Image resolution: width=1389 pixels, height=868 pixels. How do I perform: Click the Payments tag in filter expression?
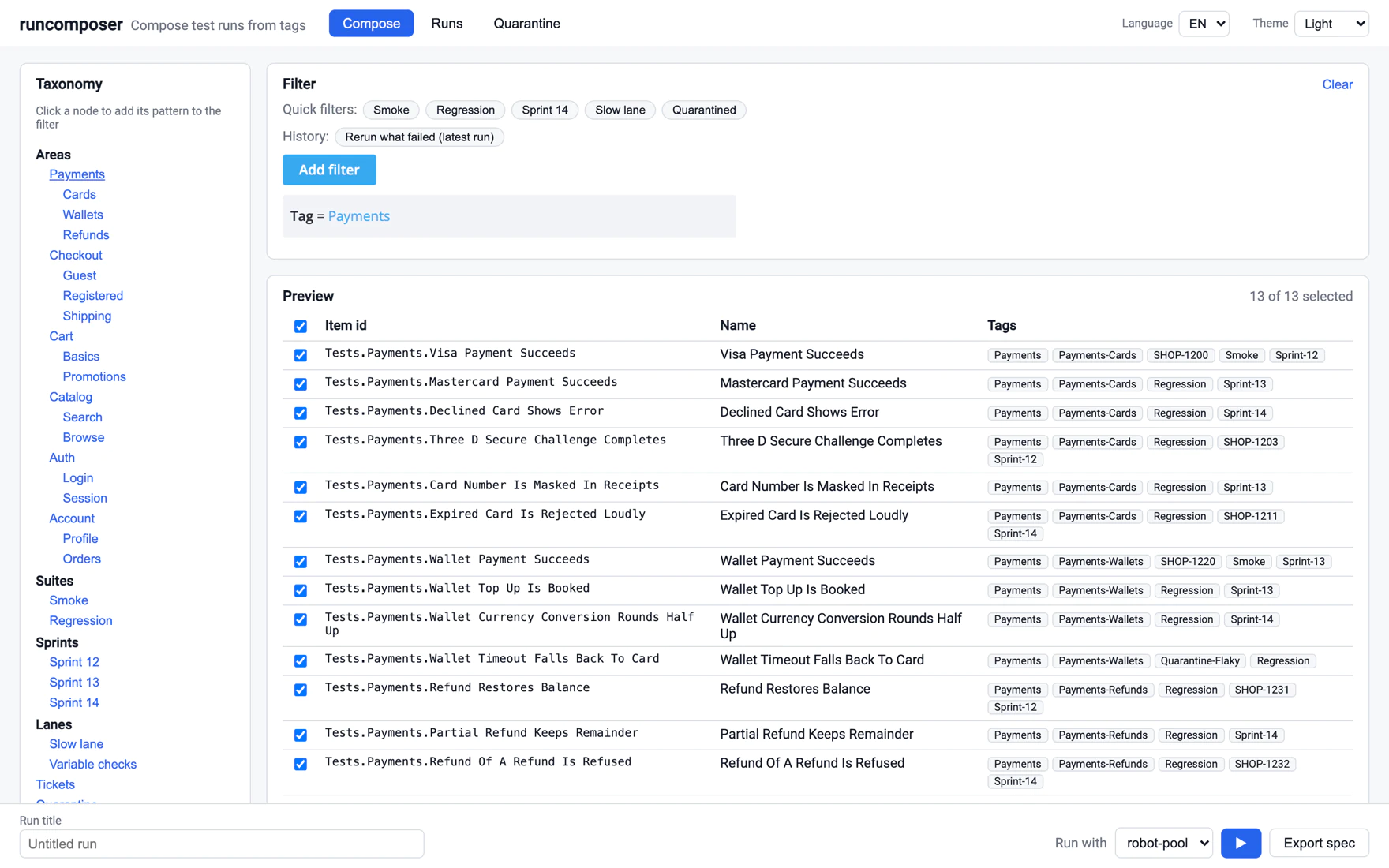tap(359, 216)
